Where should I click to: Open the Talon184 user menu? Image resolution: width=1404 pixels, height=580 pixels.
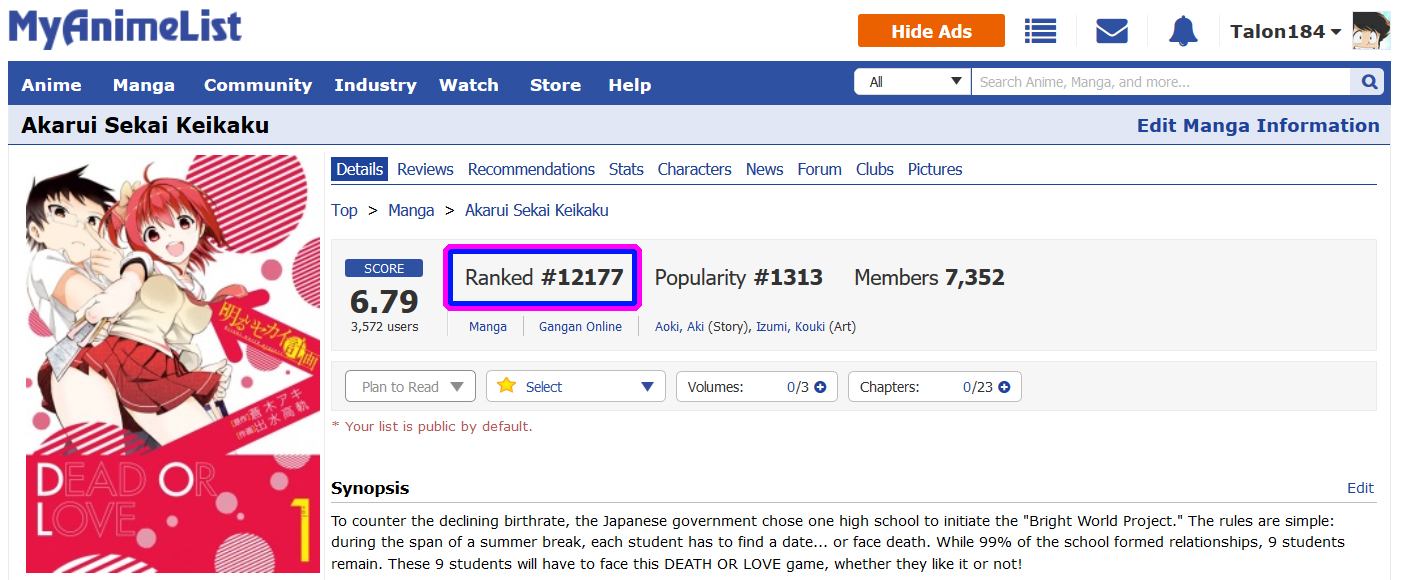[1285, 31]
